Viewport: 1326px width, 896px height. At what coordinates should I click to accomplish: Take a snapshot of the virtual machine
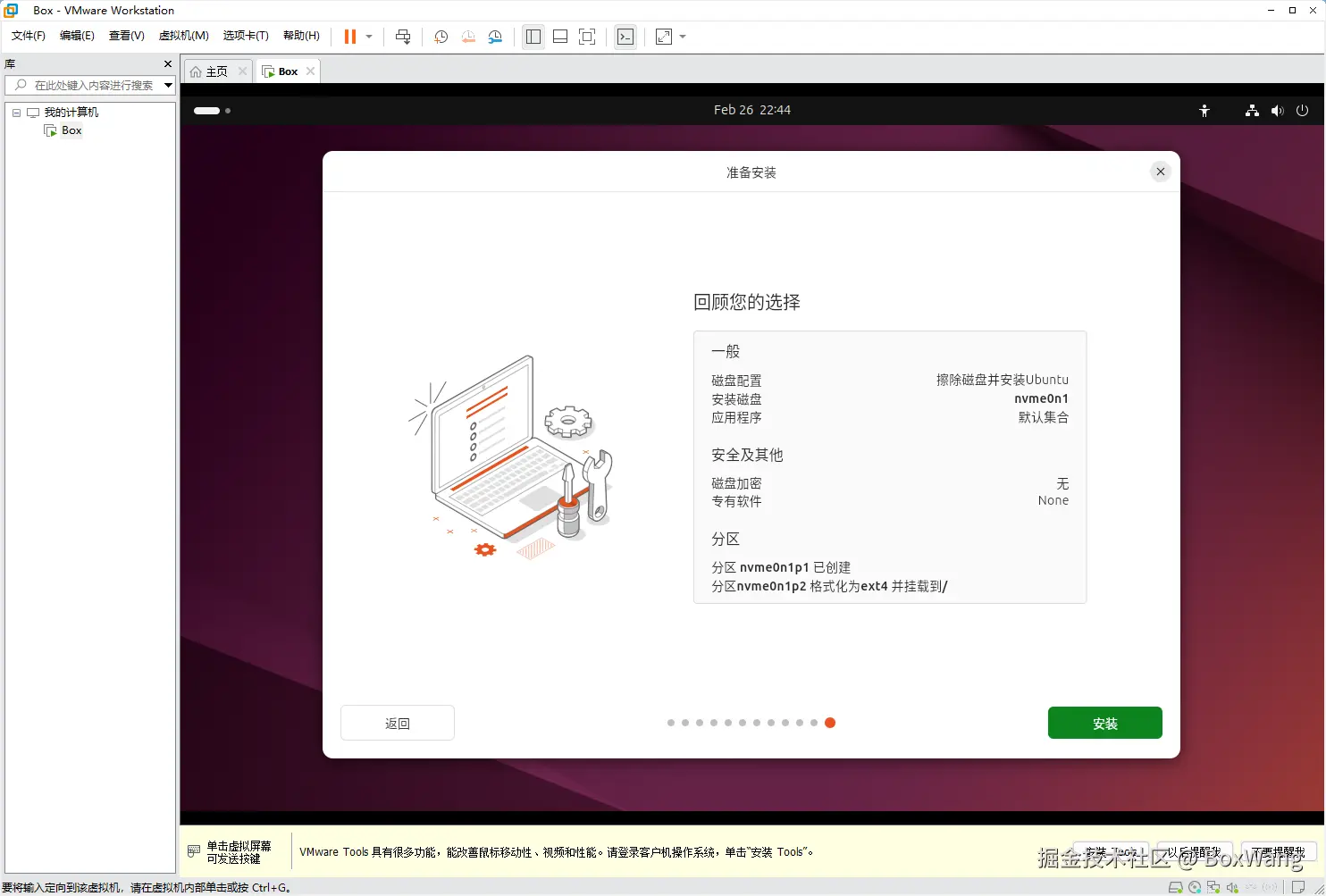441,37
